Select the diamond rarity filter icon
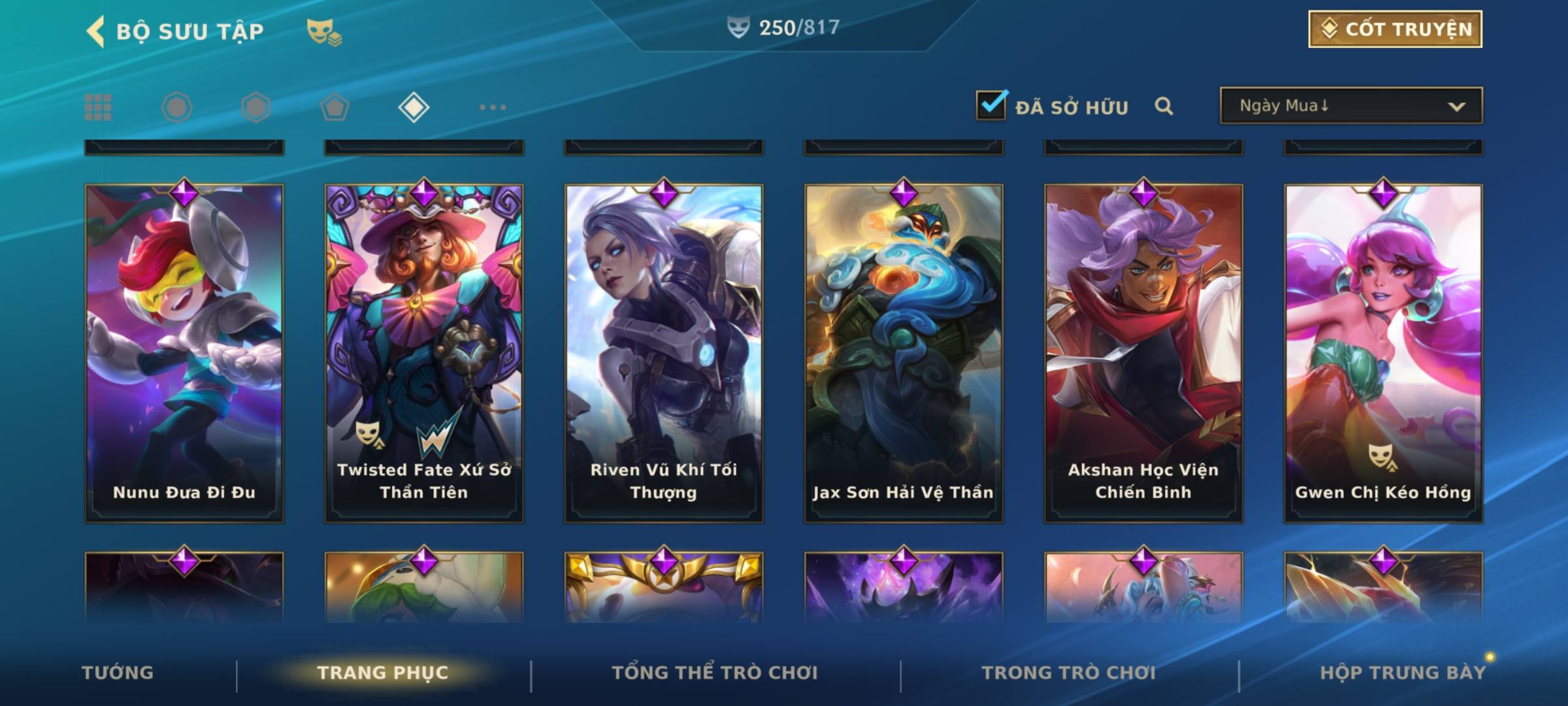This screenshot has height=706, width=1568. coord(414,107)
